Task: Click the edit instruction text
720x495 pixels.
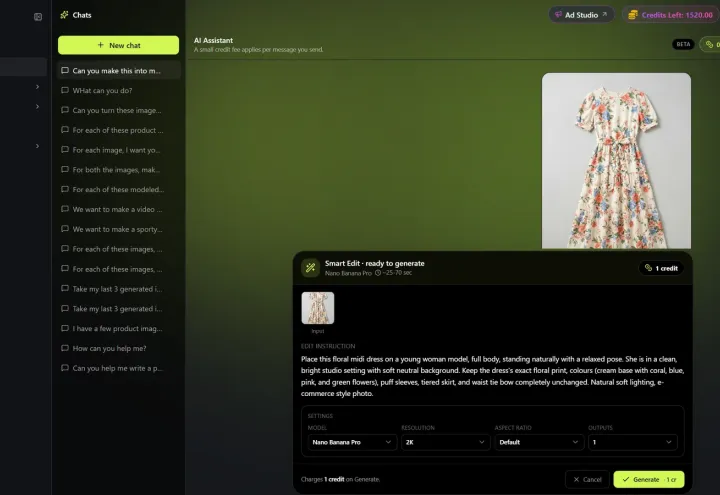Action: point(492,376)
